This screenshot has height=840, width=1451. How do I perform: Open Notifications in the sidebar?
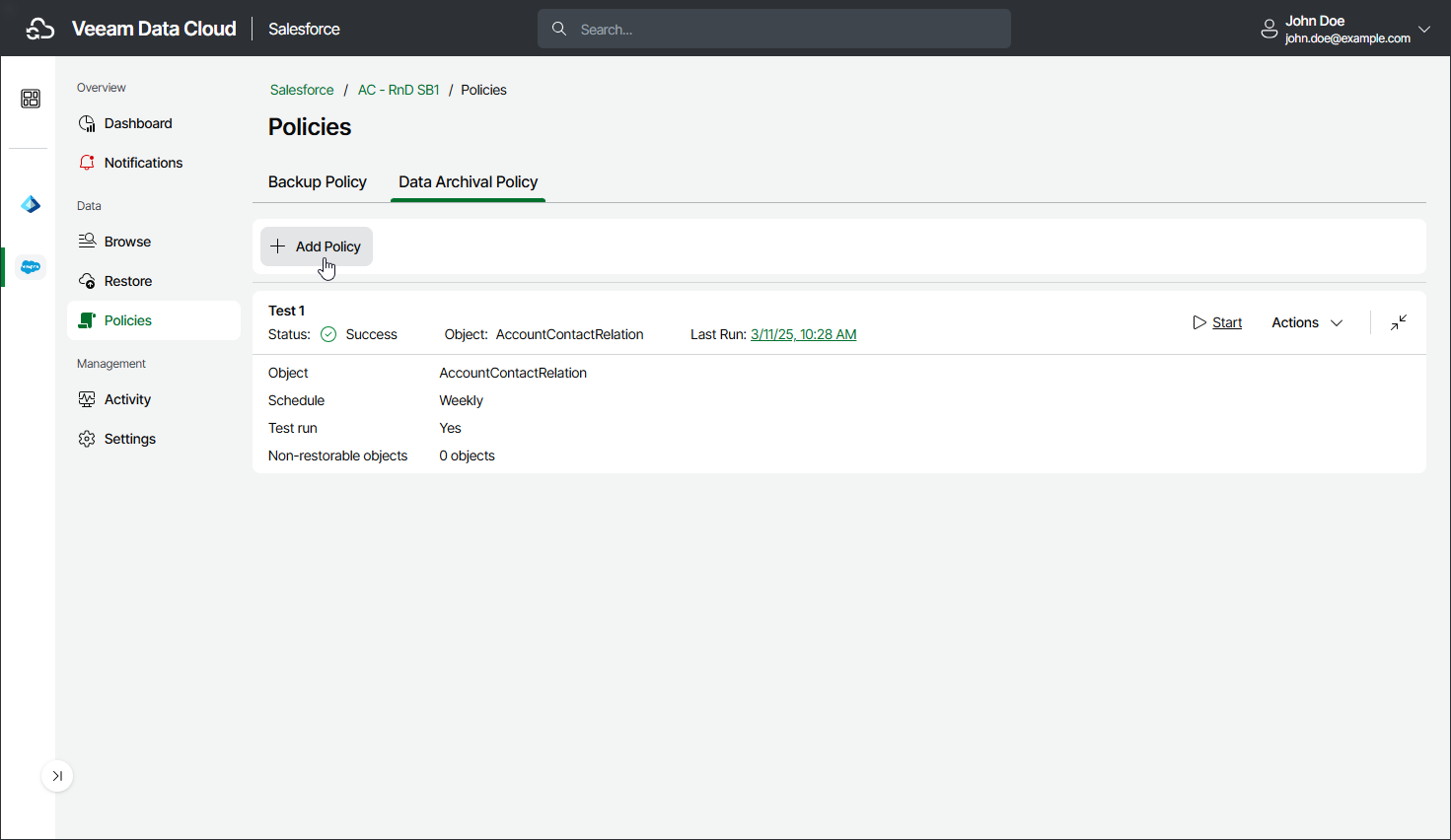[154, 163]
